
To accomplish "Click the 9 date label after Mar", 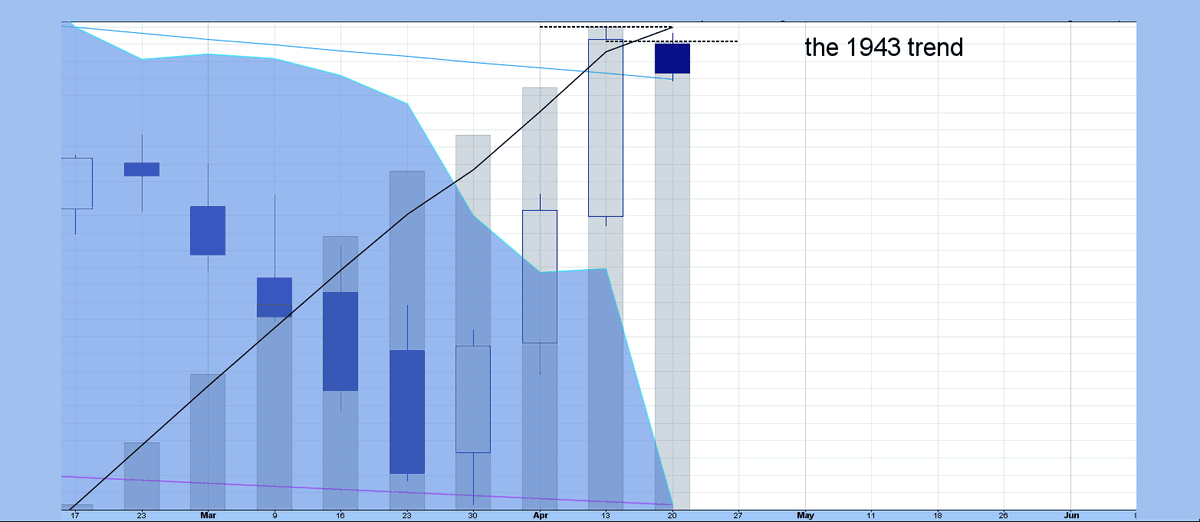I will click(x=274, y=515).
